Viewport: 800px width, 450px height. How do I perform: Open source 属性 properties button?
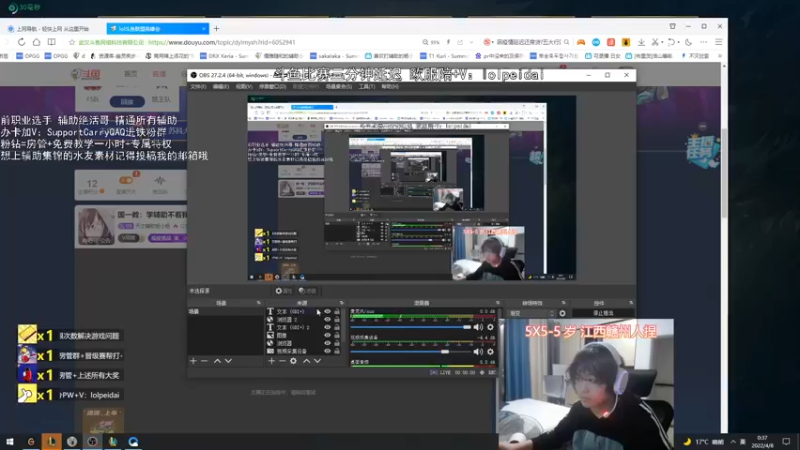(x=284, y=291)
